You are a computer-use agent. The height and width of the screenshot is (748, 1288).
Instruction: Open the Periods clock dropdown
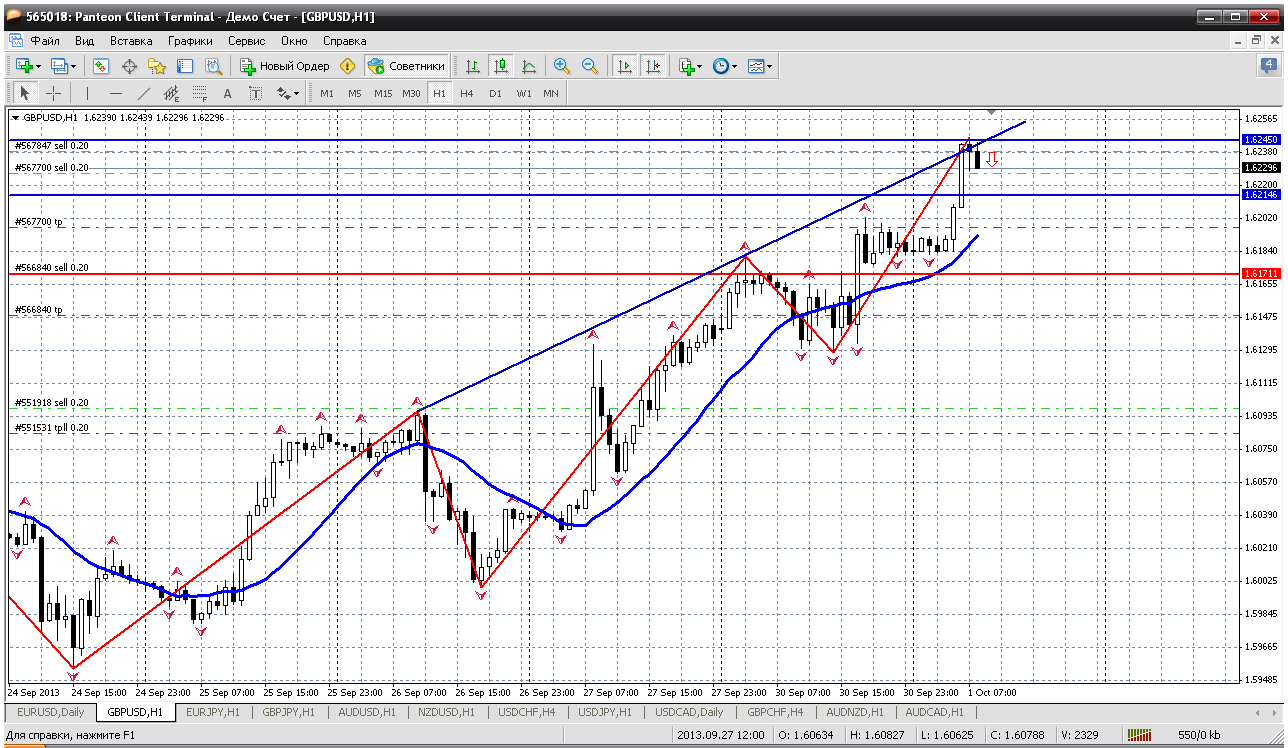725,66
